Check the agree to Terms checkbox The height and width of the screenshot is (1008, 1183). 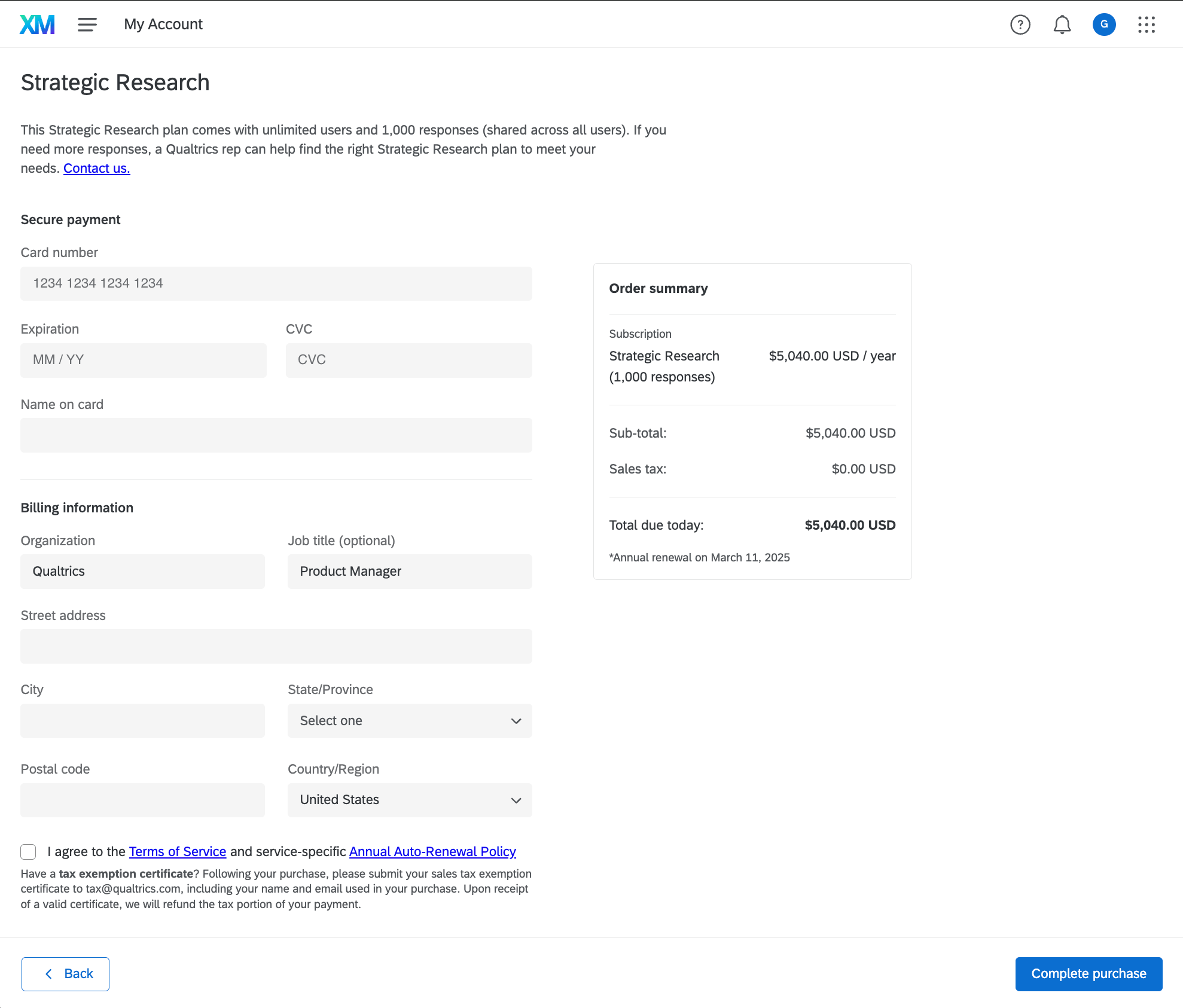tap(28, 852)
